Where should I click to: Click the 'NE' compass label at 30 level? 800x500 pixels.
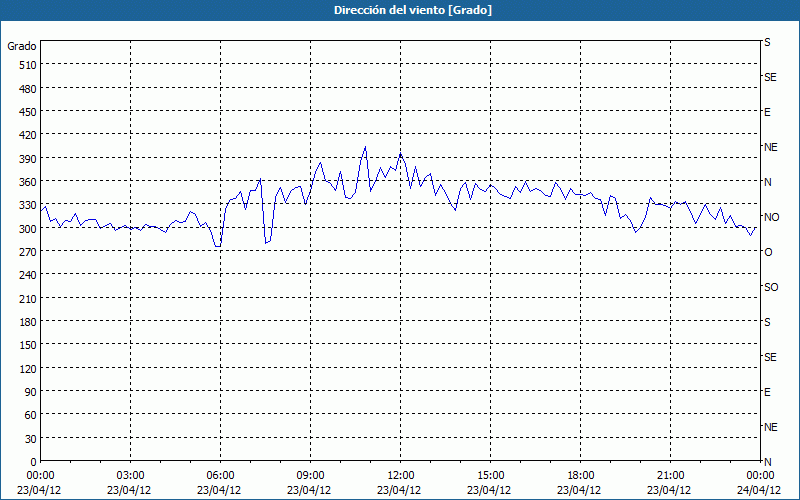tap(771, 427)
